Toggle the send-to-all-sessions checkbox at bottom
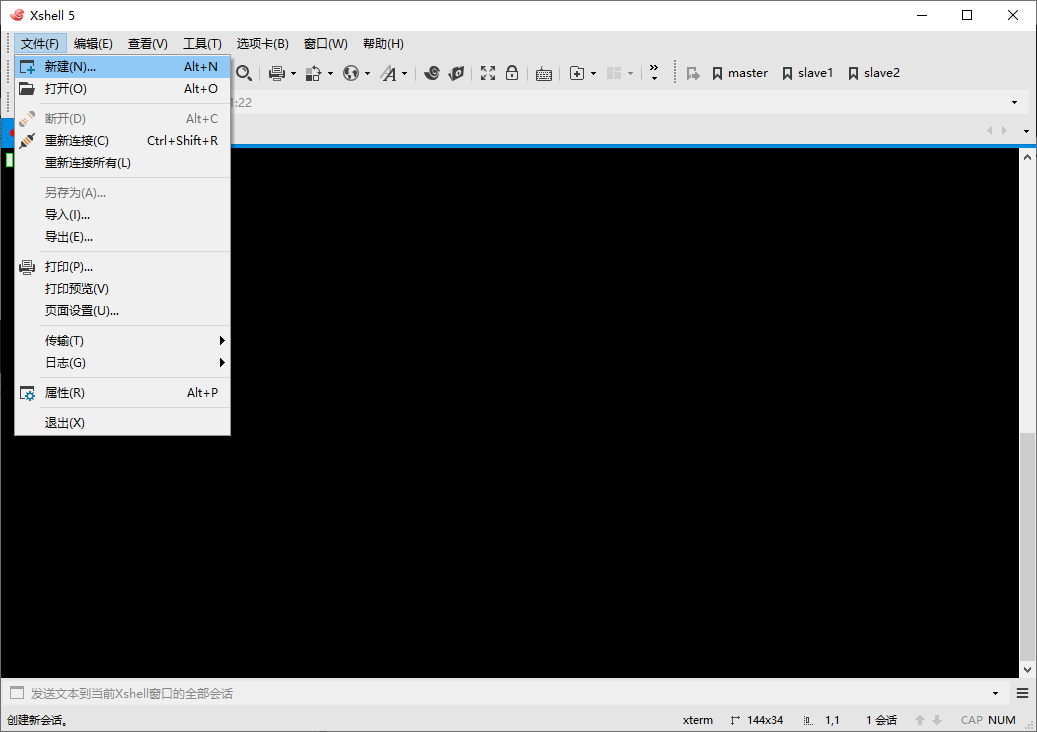Viewport: 1037px width, 732px height. 16,691
